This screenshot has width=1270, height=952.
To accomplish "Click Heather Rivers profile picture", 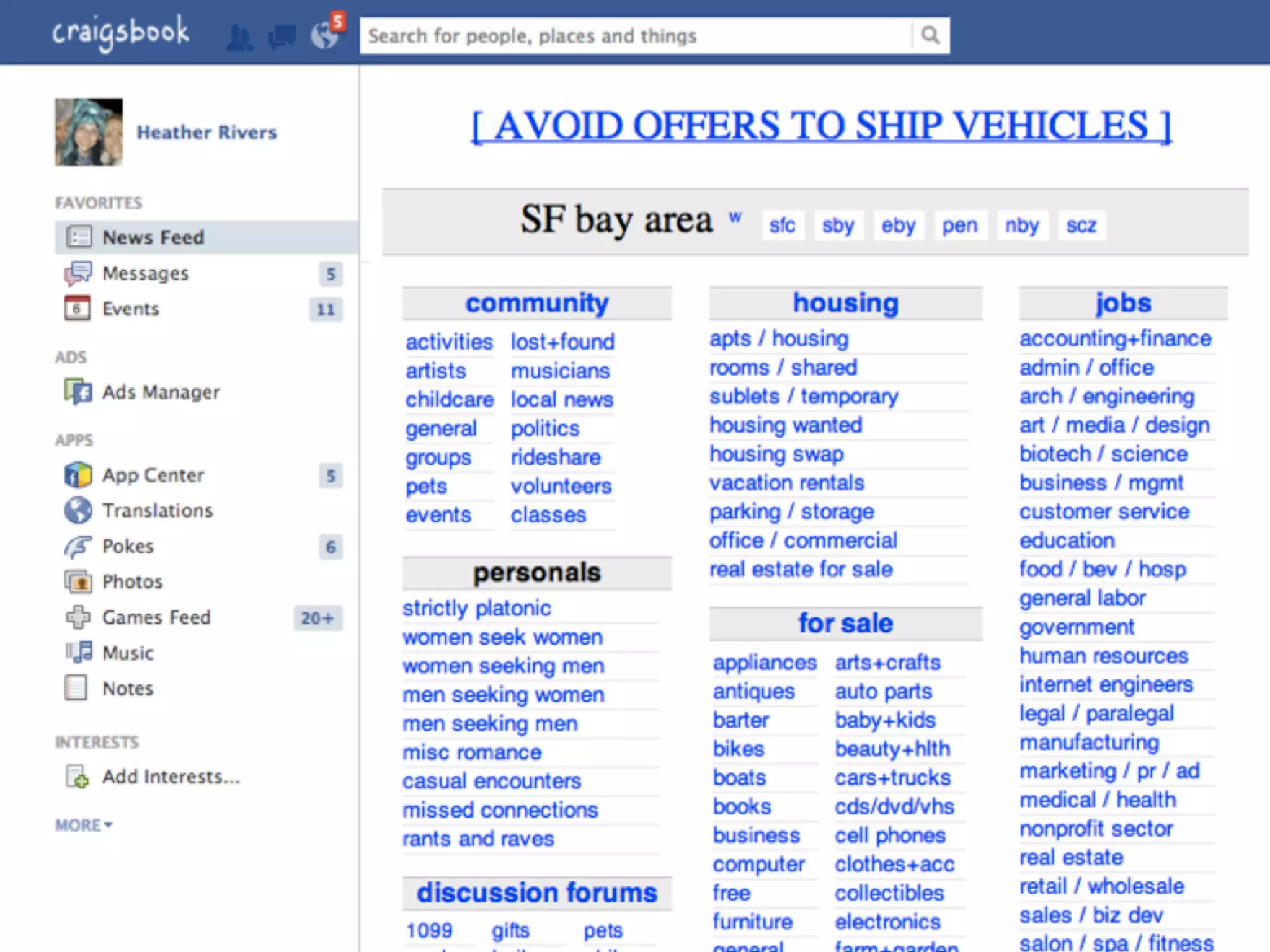I will [x=89, y=132].
